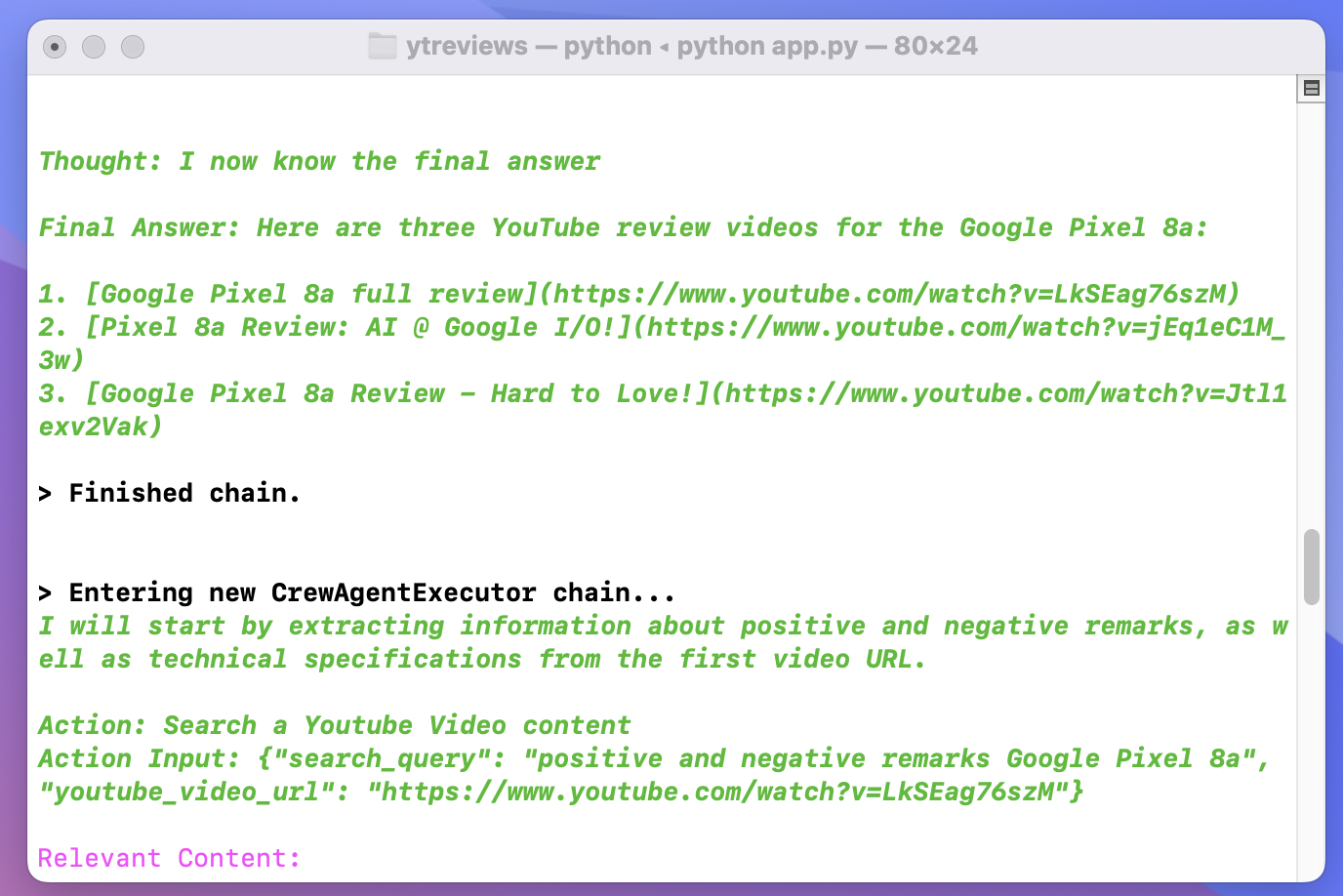Open the LkSEag76szM YouTube link in list item 1
The height and width of the screenshot is (896, 1343).
(x=890, y=294)
